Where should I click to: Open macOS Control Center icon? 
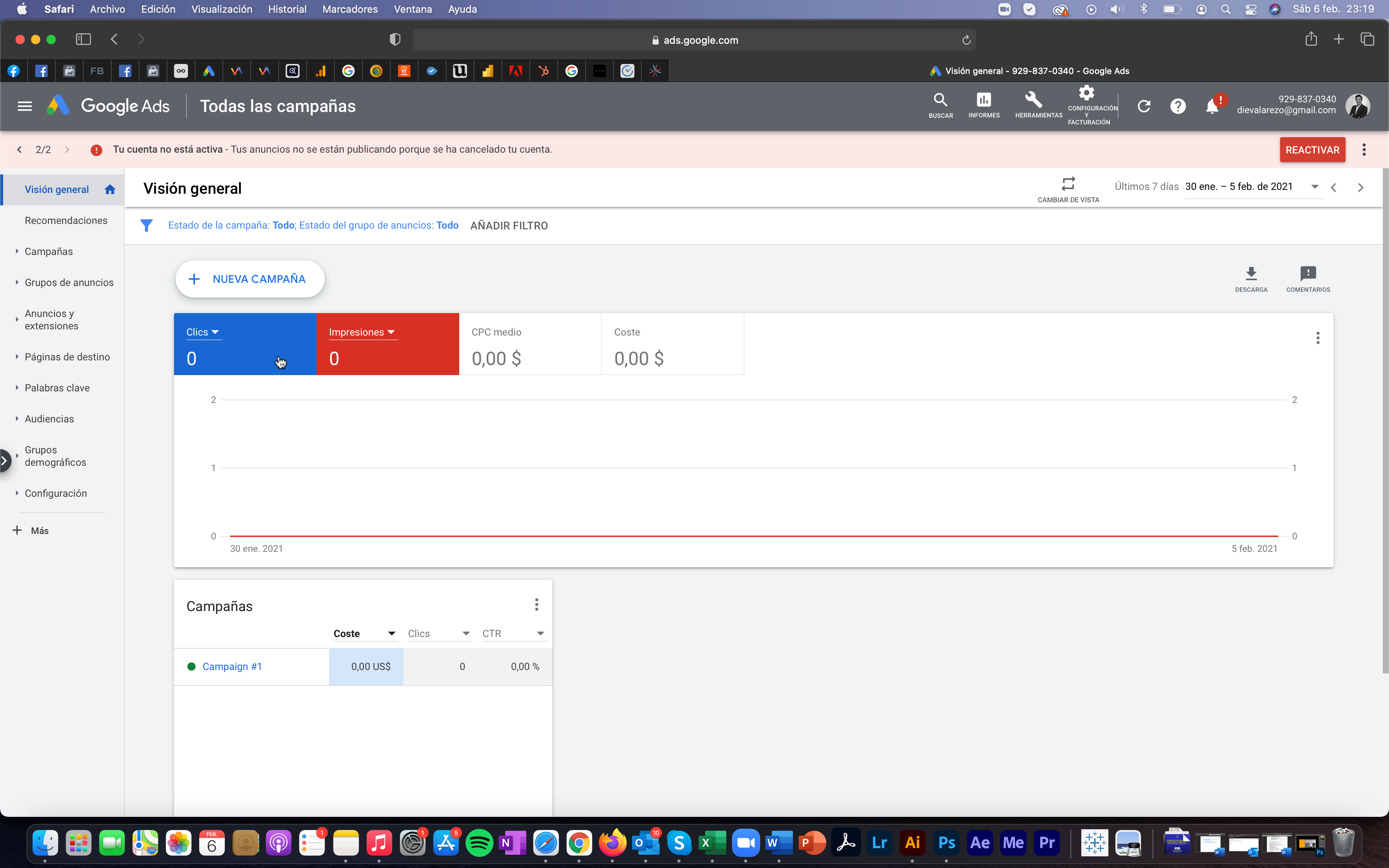click(1251, 9)
